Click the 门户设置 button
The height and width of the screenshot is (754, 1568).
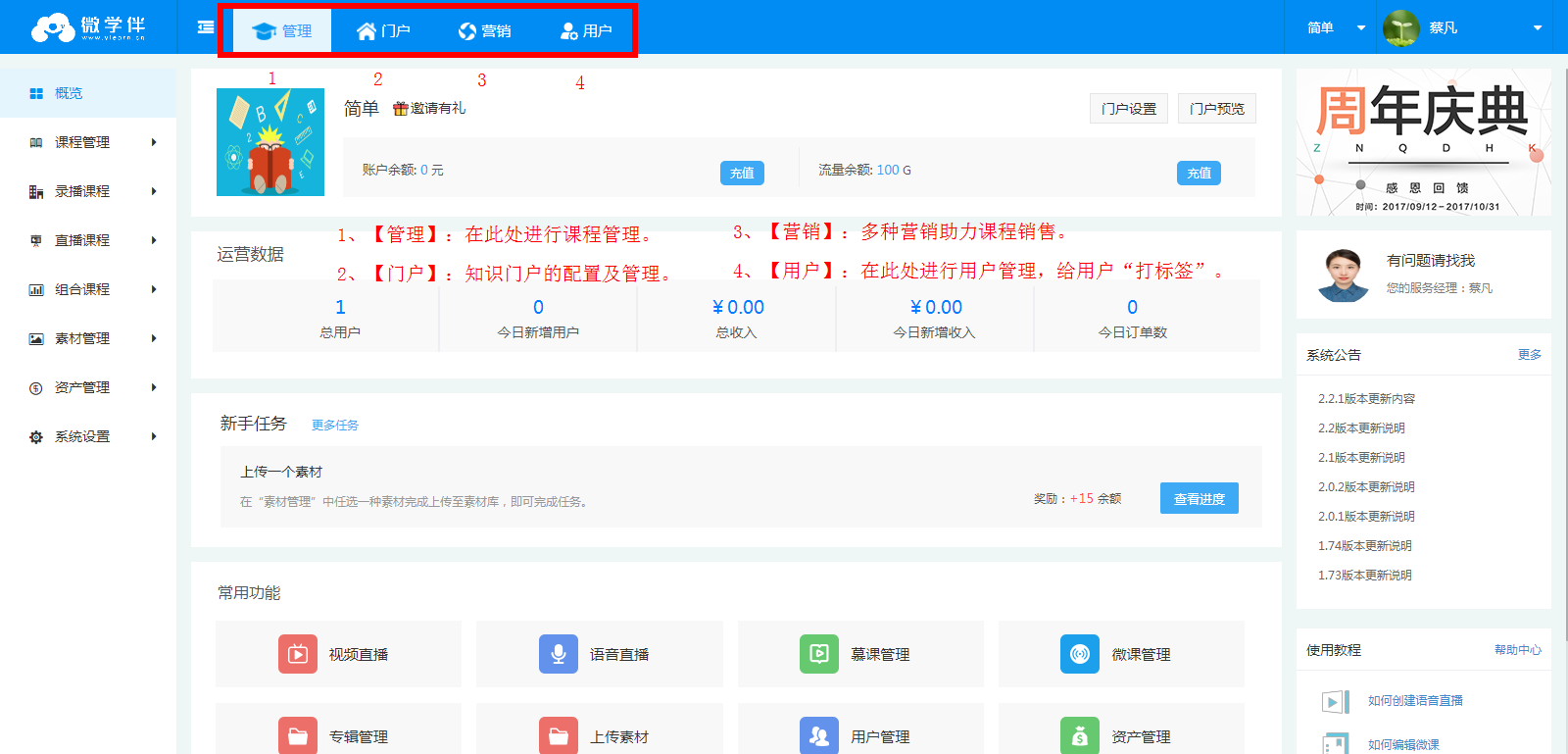[x=1129, y=109]
